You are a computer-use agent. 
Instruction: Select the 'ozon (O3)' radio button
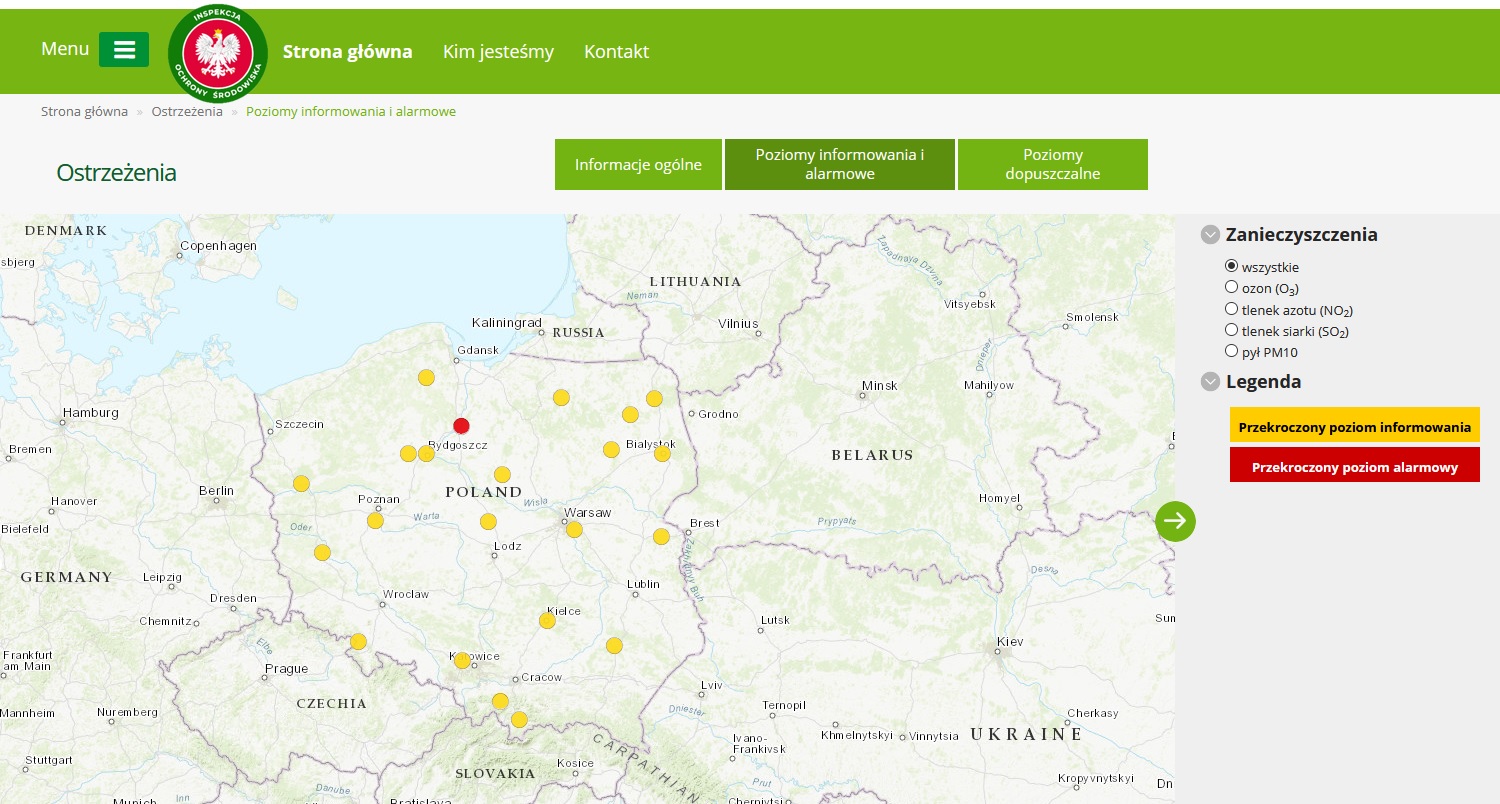1232,287
